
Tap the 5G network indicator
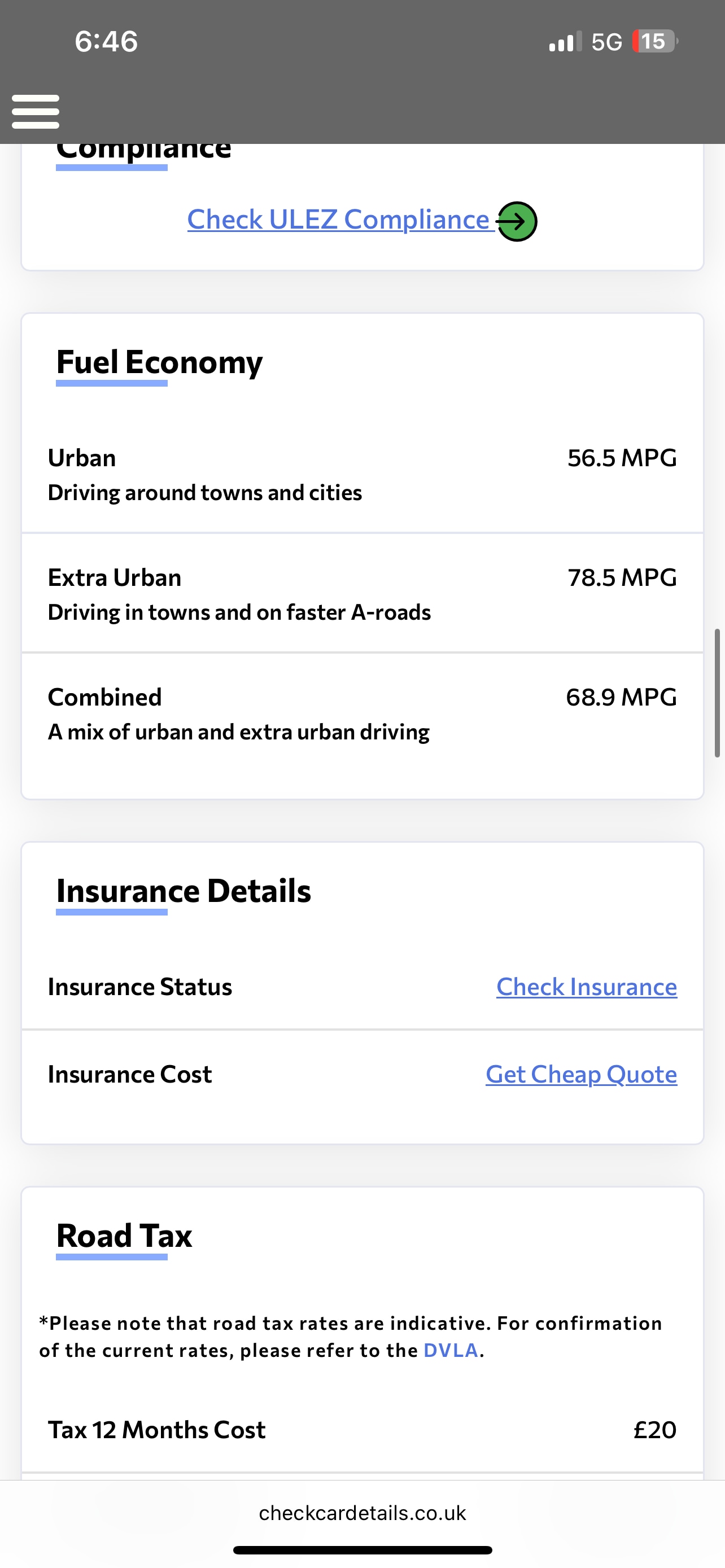[x=606, y=42]
